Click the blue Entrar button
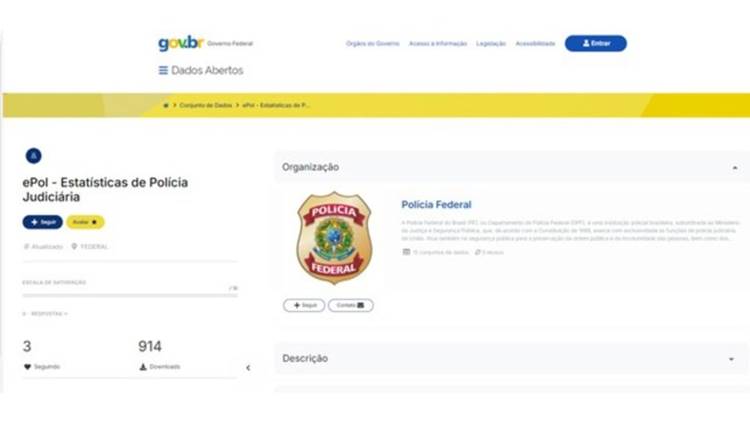The width and height of the screenshot is (750, 423). pyautogui.click(x=596, y=44)
